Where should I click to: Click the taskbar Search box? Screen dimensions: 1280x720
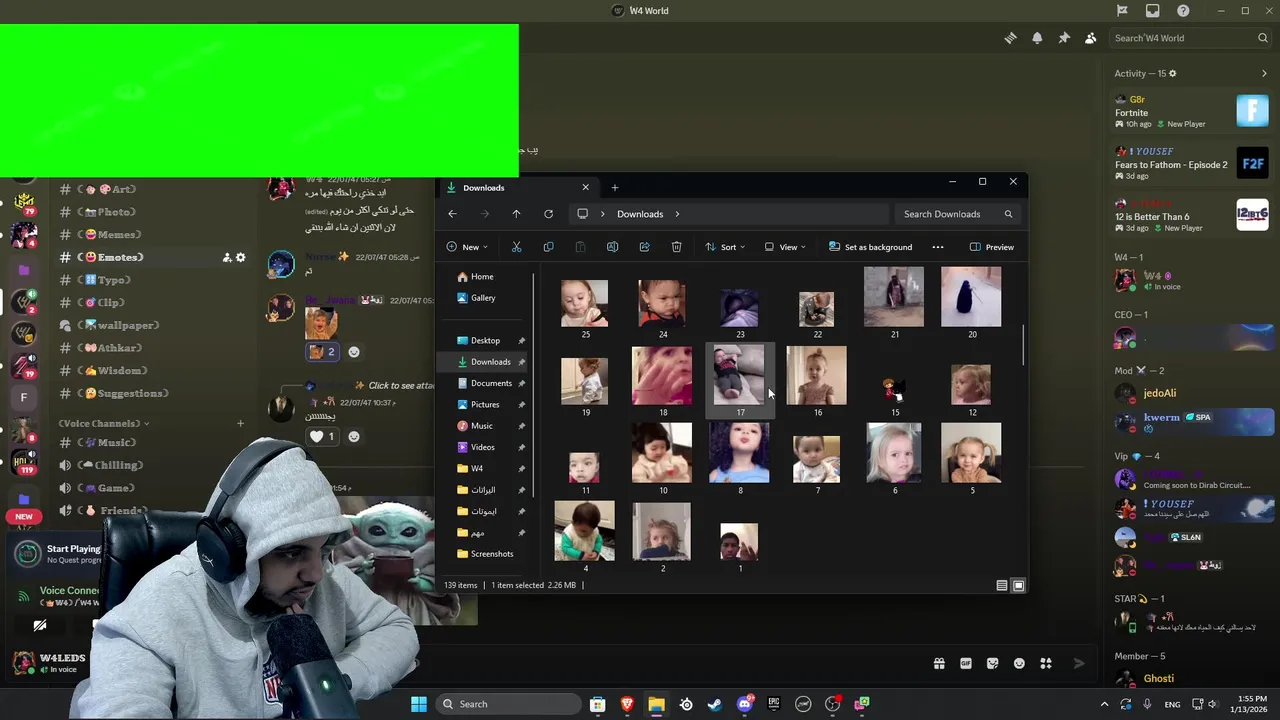click(508, 704)
